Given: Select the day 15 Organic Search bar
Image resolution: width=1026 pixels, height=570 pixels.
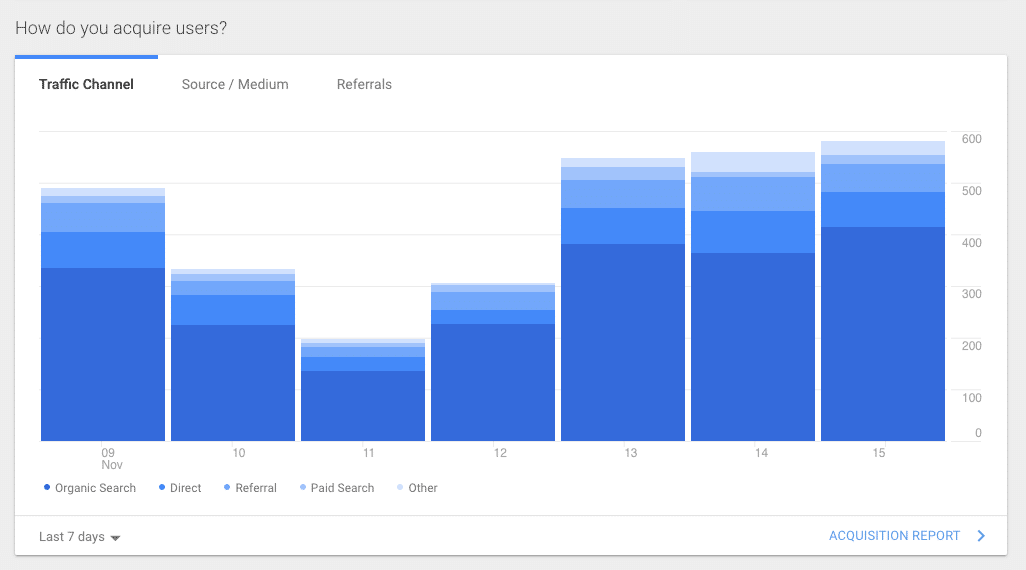Looking at the screenshot, I should (x=883, y=334).
